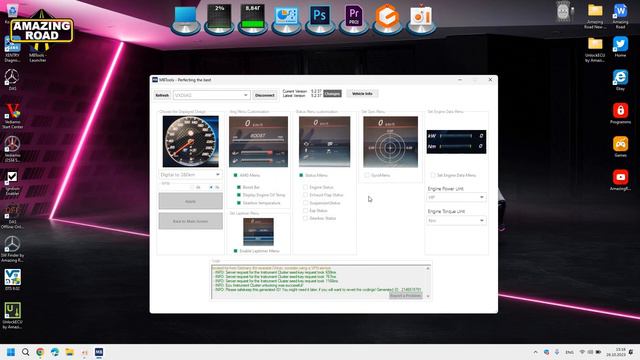Screen dimensions: 640x360
Task: Toggle Display Engine Oil Temp checkbox
Action: 239,195
